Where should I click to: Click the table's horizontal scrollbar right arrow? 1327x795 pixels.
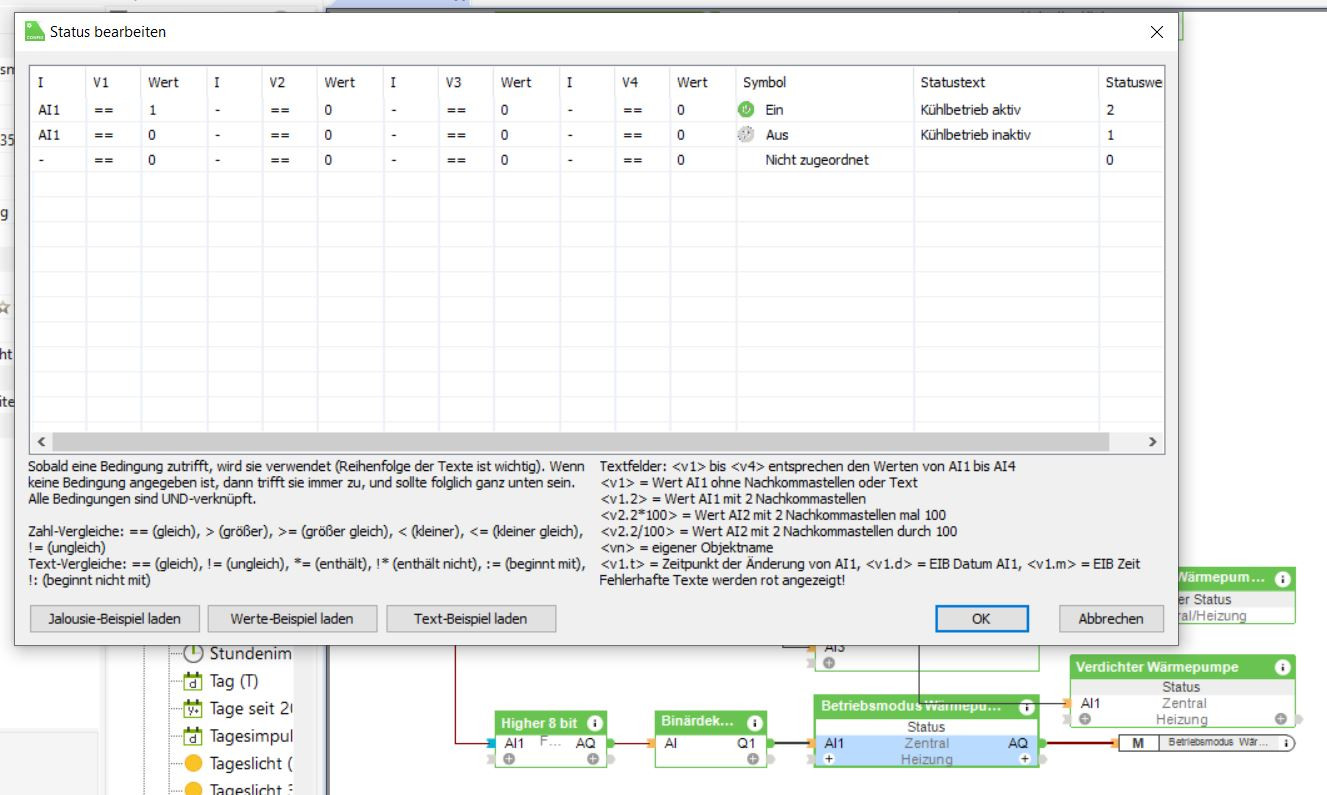pyautogui.click(x=1152, y=441)
